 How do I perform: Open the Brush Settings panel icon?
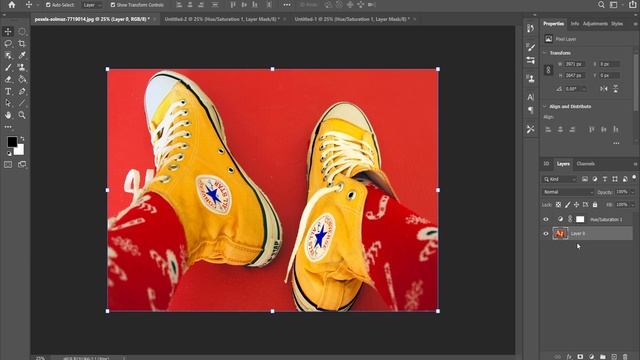coord(531,47)
